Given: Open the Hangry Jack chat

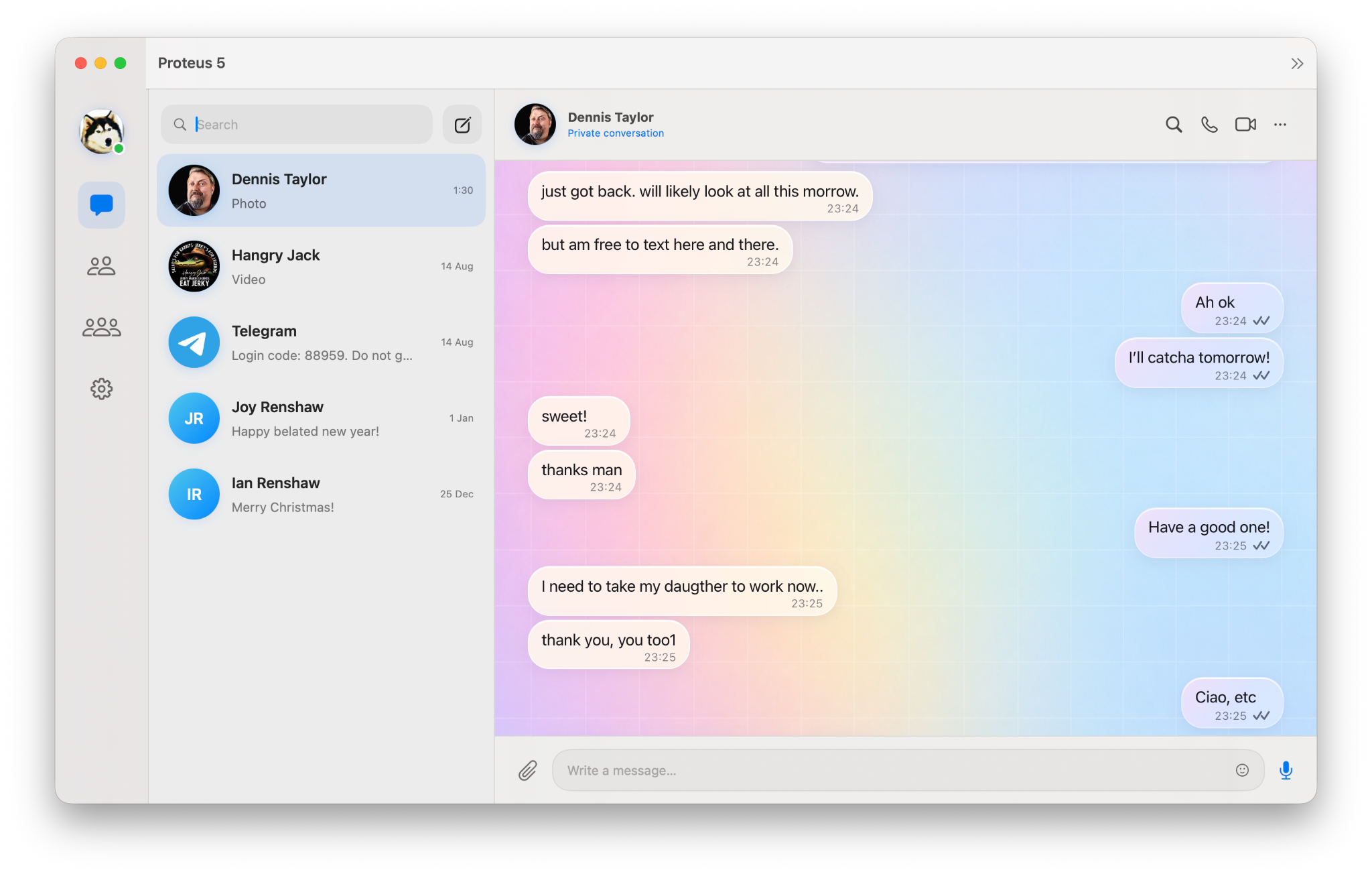Looking at the screenshot, I should pyautogui.click(x=321, y=266).
